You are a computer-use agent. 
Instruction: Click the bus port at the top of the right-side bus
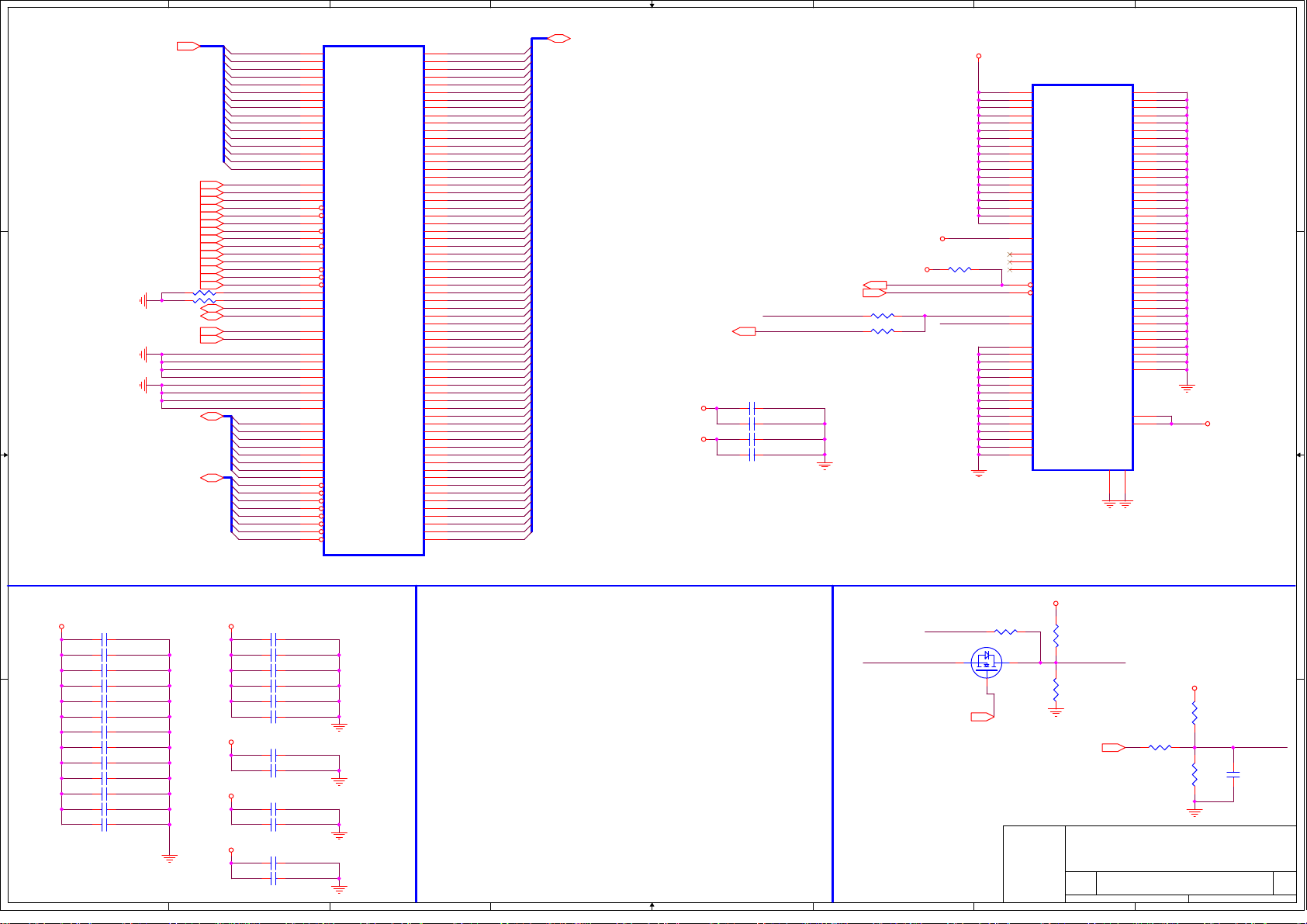click(x=559, y=38)
